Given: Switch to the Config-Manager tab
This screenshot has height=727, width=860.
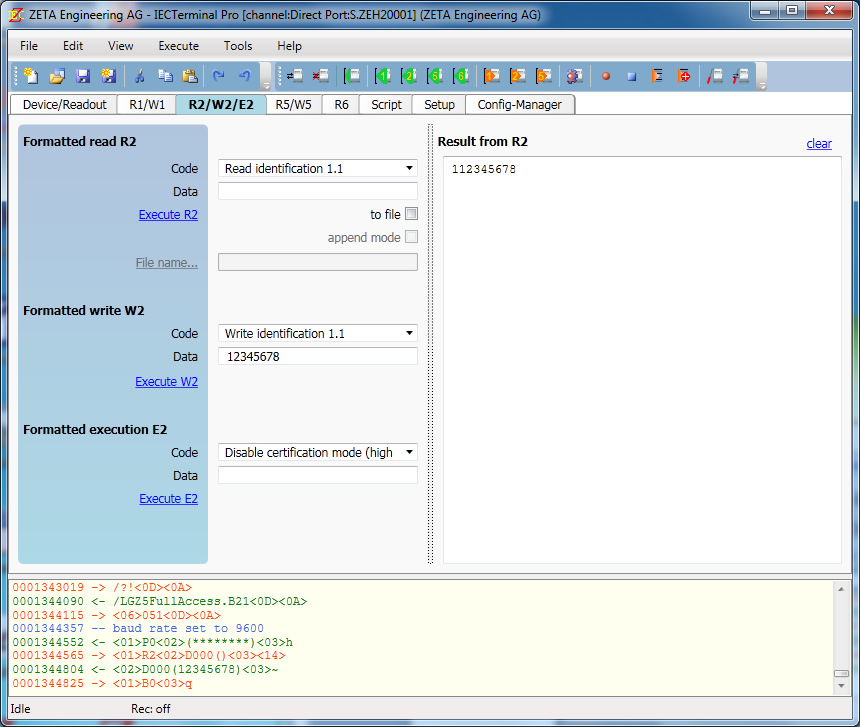Looking at the screenshot, I should (519, 105).
